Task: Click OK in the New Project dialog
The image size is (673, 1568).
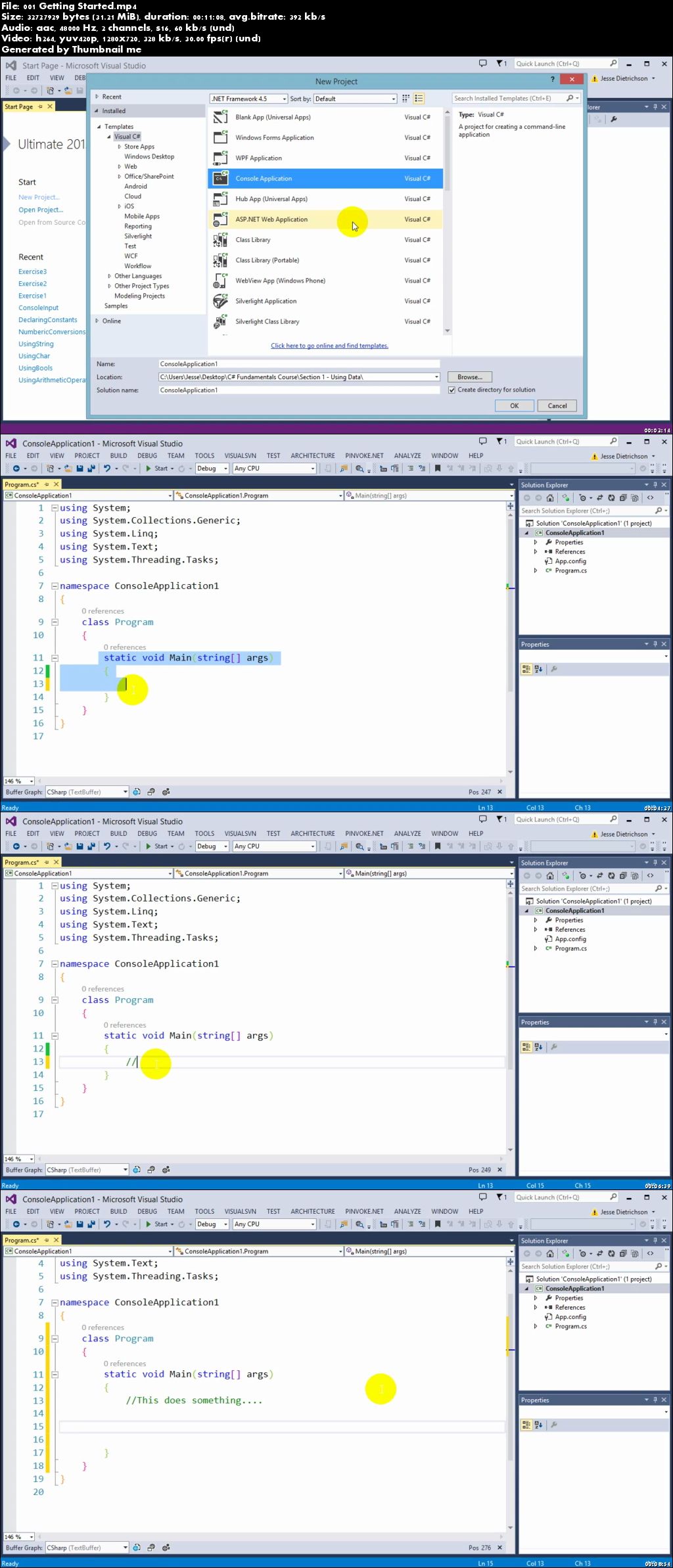Action: point(515,405)
